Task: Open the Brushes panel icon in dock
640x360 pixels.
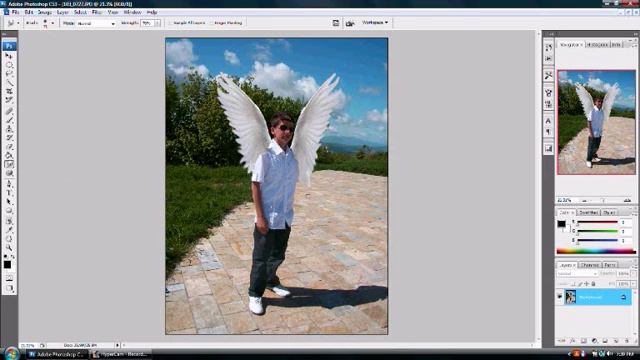Action: (549, 93)
